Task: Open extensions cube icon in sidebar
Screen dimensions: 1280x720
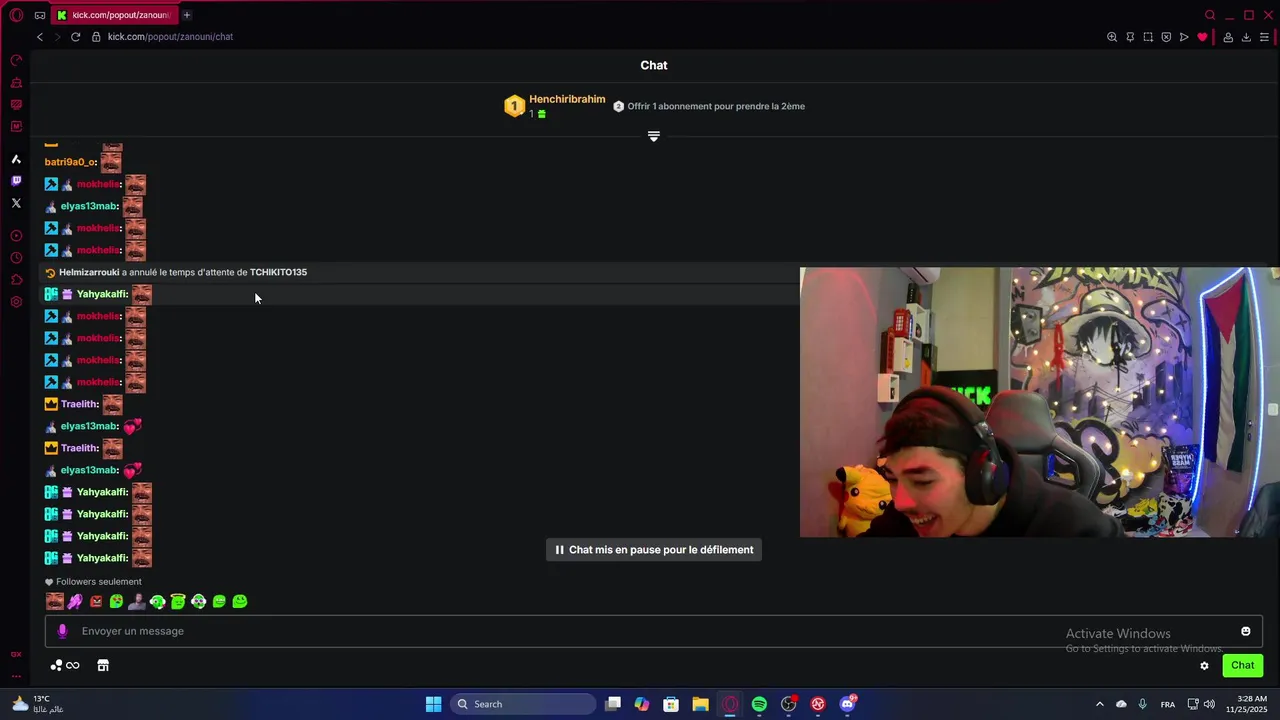Action: 16,280
